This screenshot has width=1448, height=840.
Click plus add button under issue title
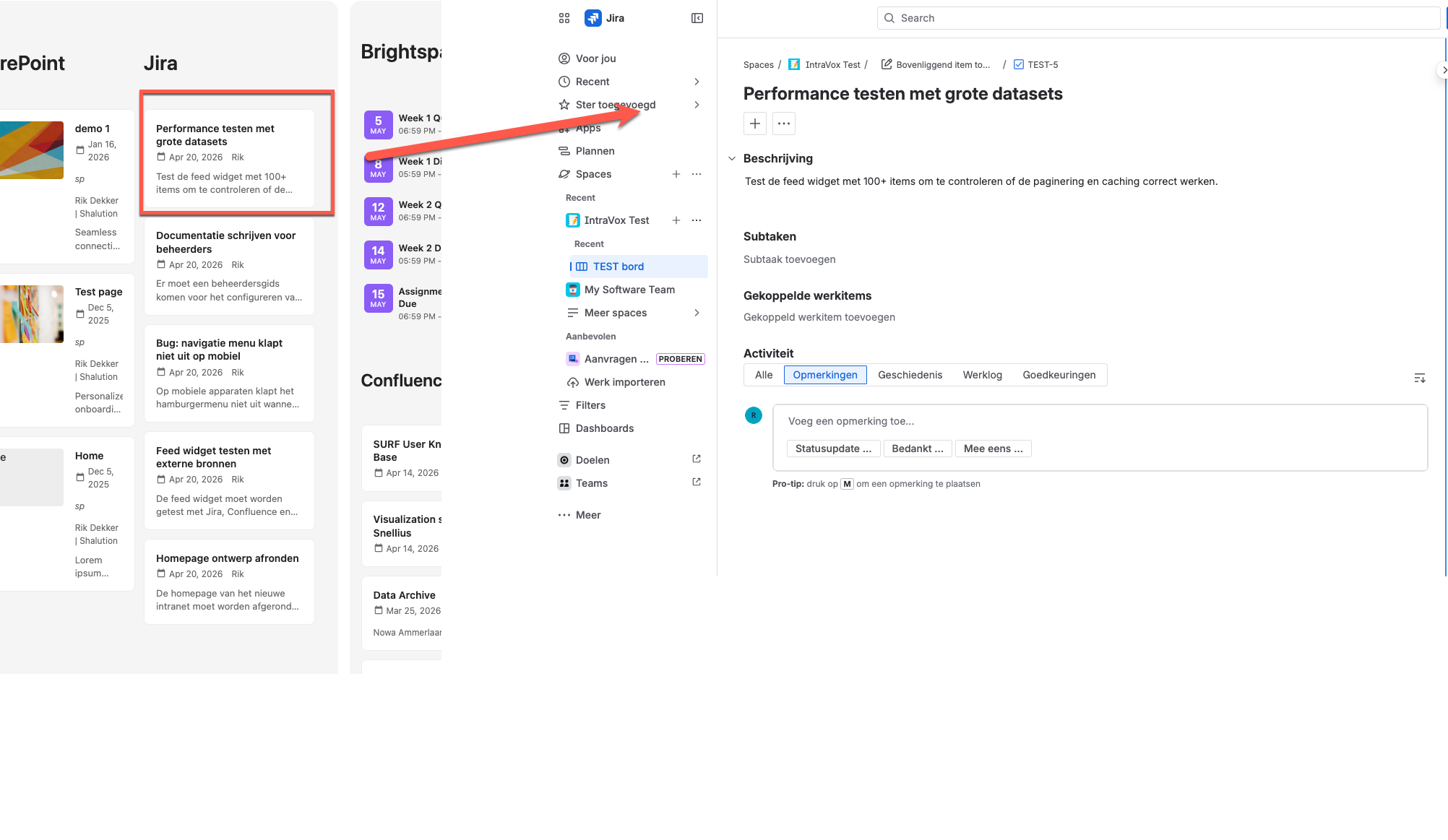(x=755, y=124)
